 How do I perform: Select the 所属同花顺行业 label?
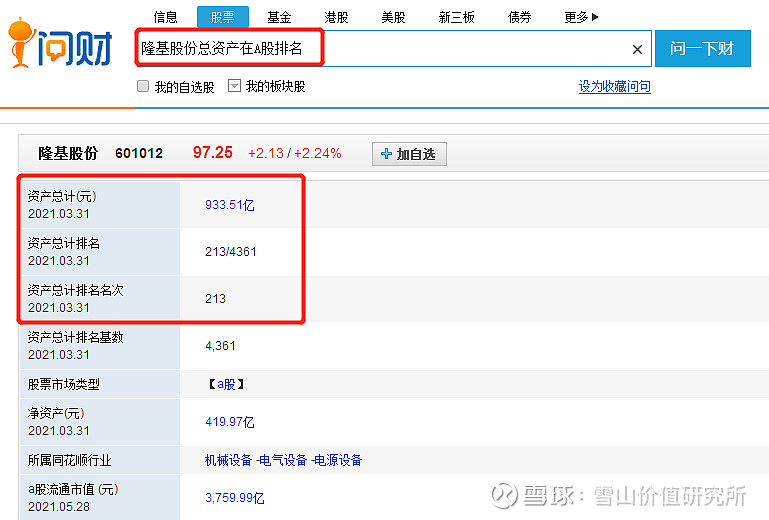69,460
